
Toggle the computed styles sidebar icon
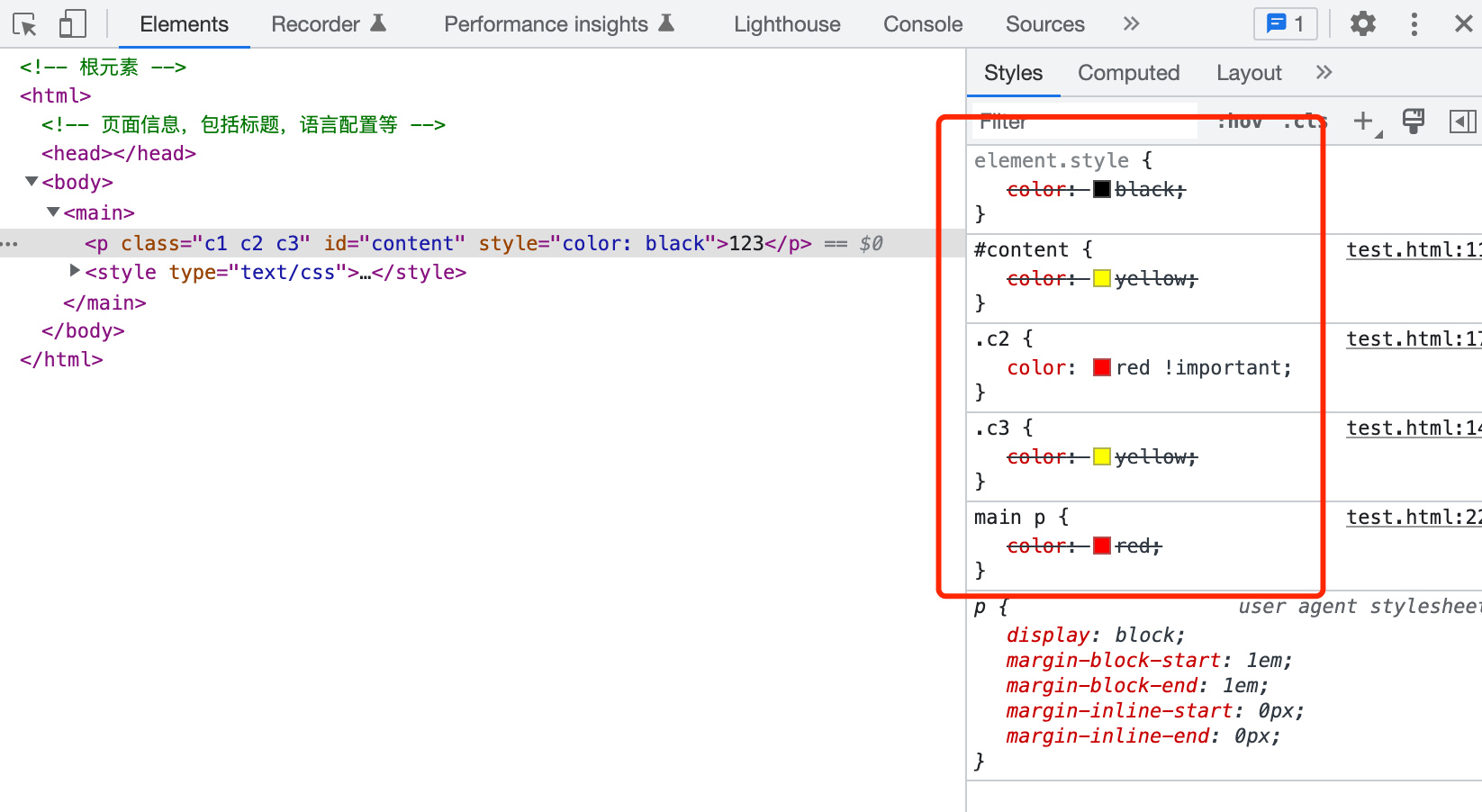pos(1463,121)
